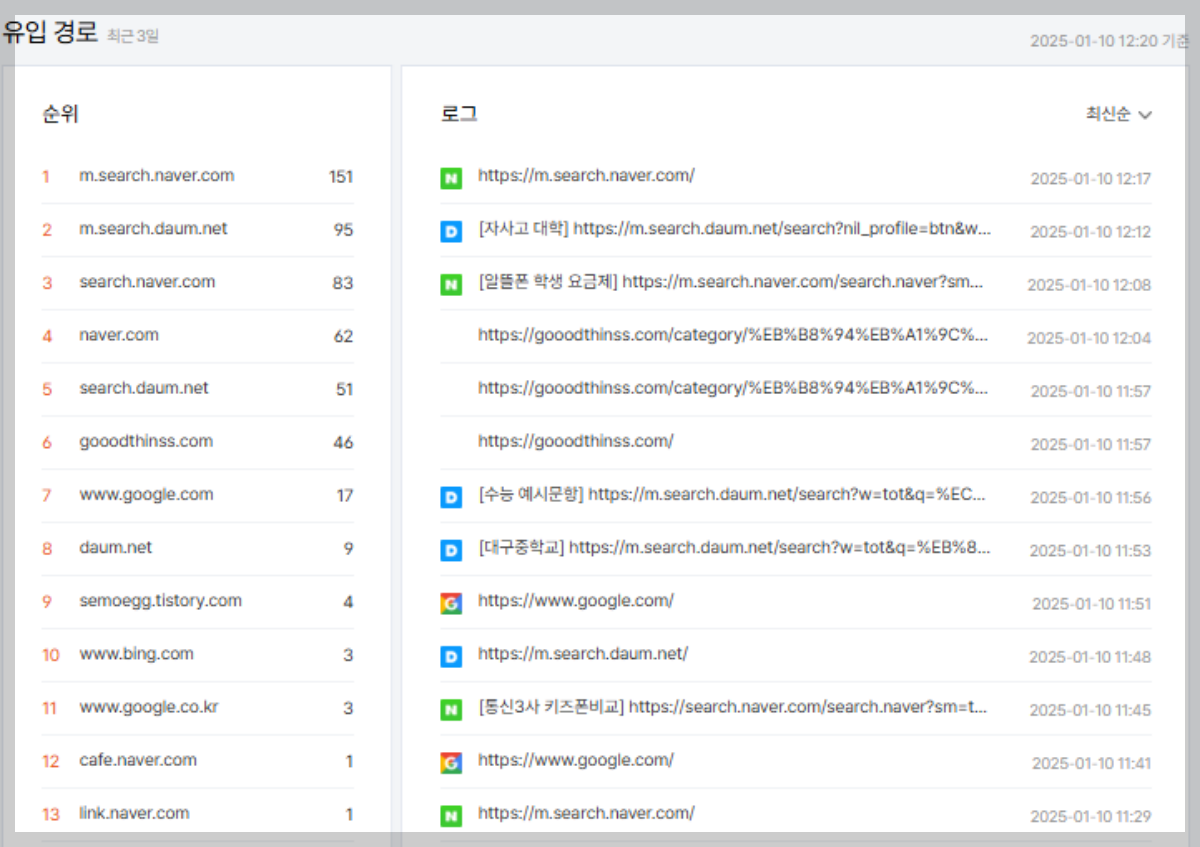The image size is (1200, 847).
Task: Select rank 8 daum.net row
Action: pos(198,547)
